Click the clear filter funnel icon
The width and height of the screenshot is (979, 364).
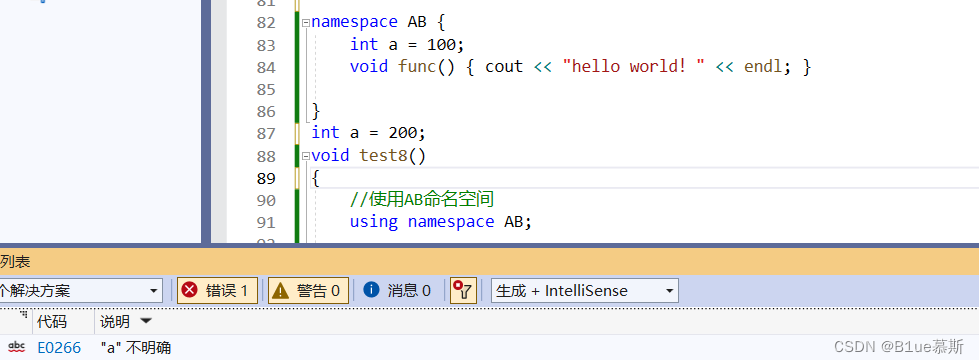click(x=463, y=290)
